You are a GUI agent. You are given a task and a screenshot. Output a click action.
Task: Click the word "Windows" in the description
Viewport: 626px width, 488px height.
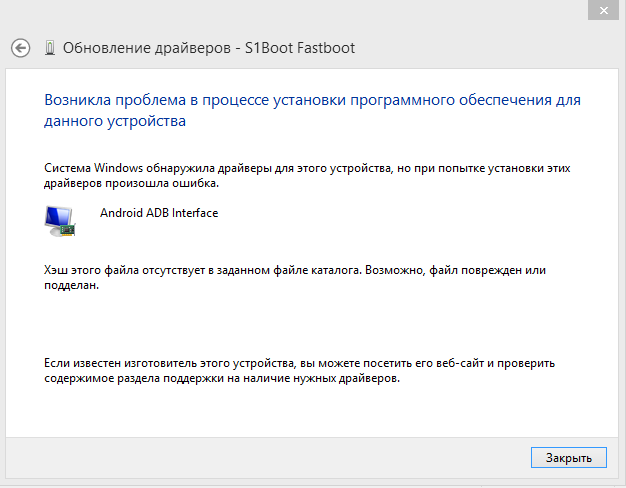118,168
